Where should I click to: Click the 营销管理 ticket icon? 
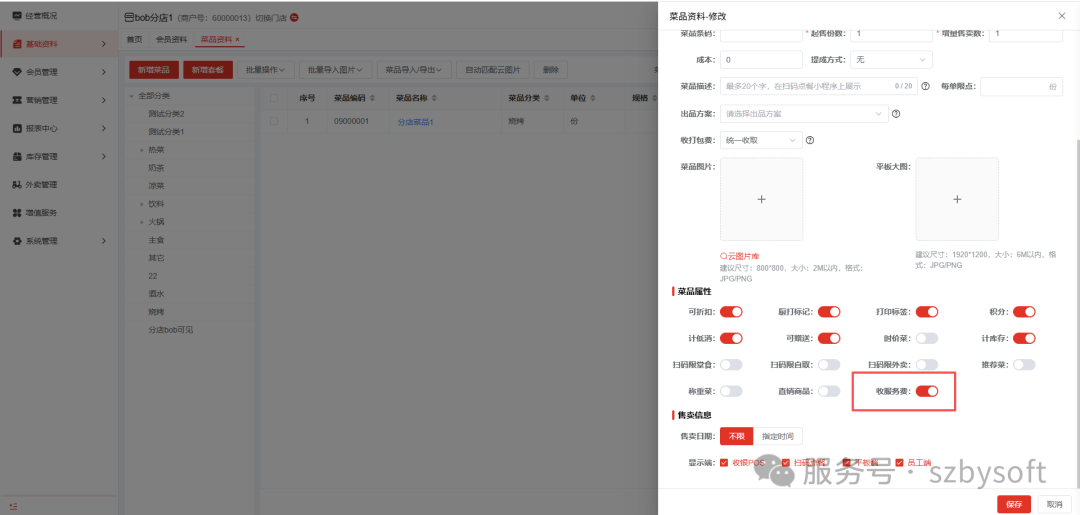coord(17,101)
